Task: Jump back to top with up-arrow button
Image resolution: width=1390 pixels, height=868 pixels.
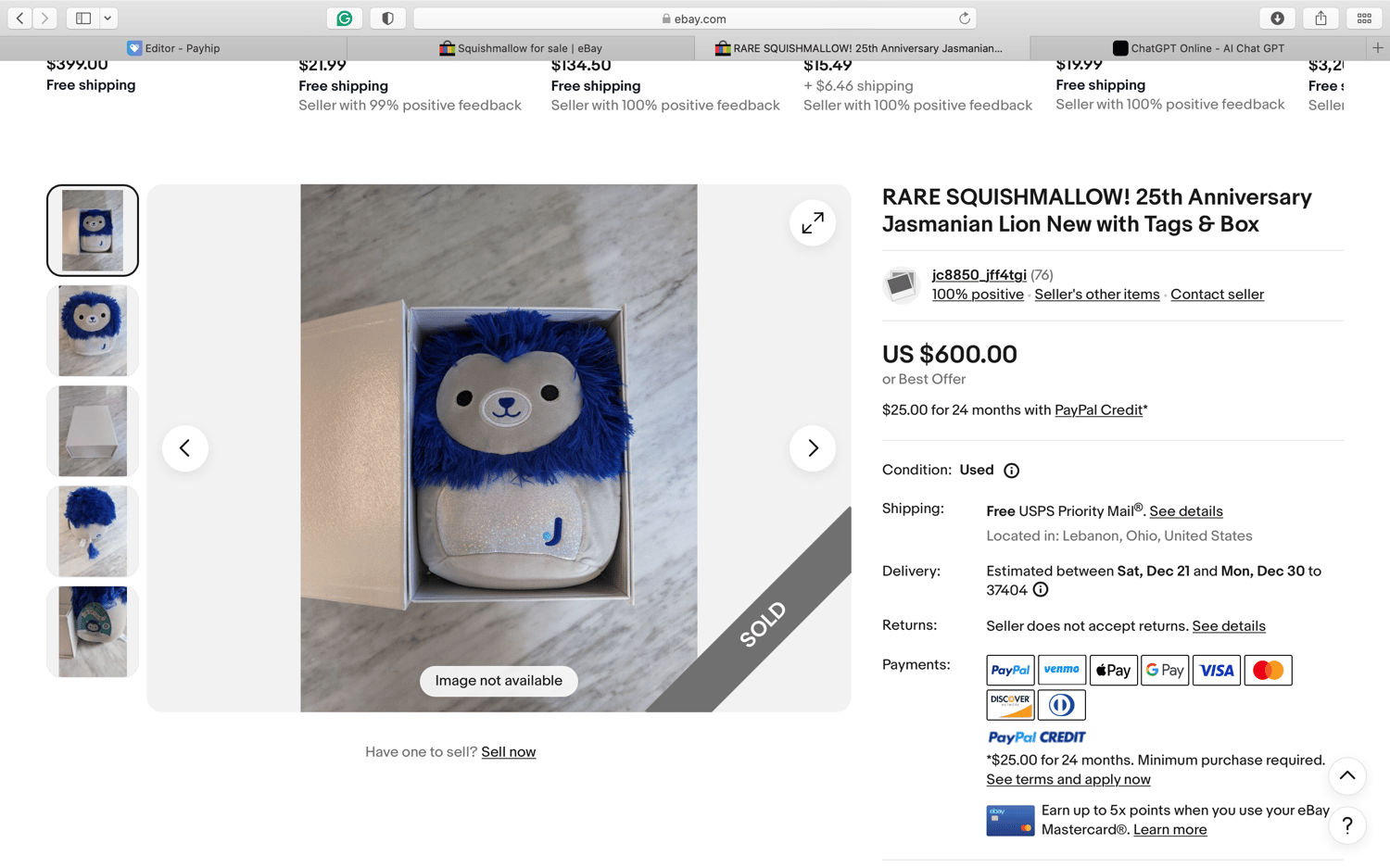Action: pos(1347,776)
